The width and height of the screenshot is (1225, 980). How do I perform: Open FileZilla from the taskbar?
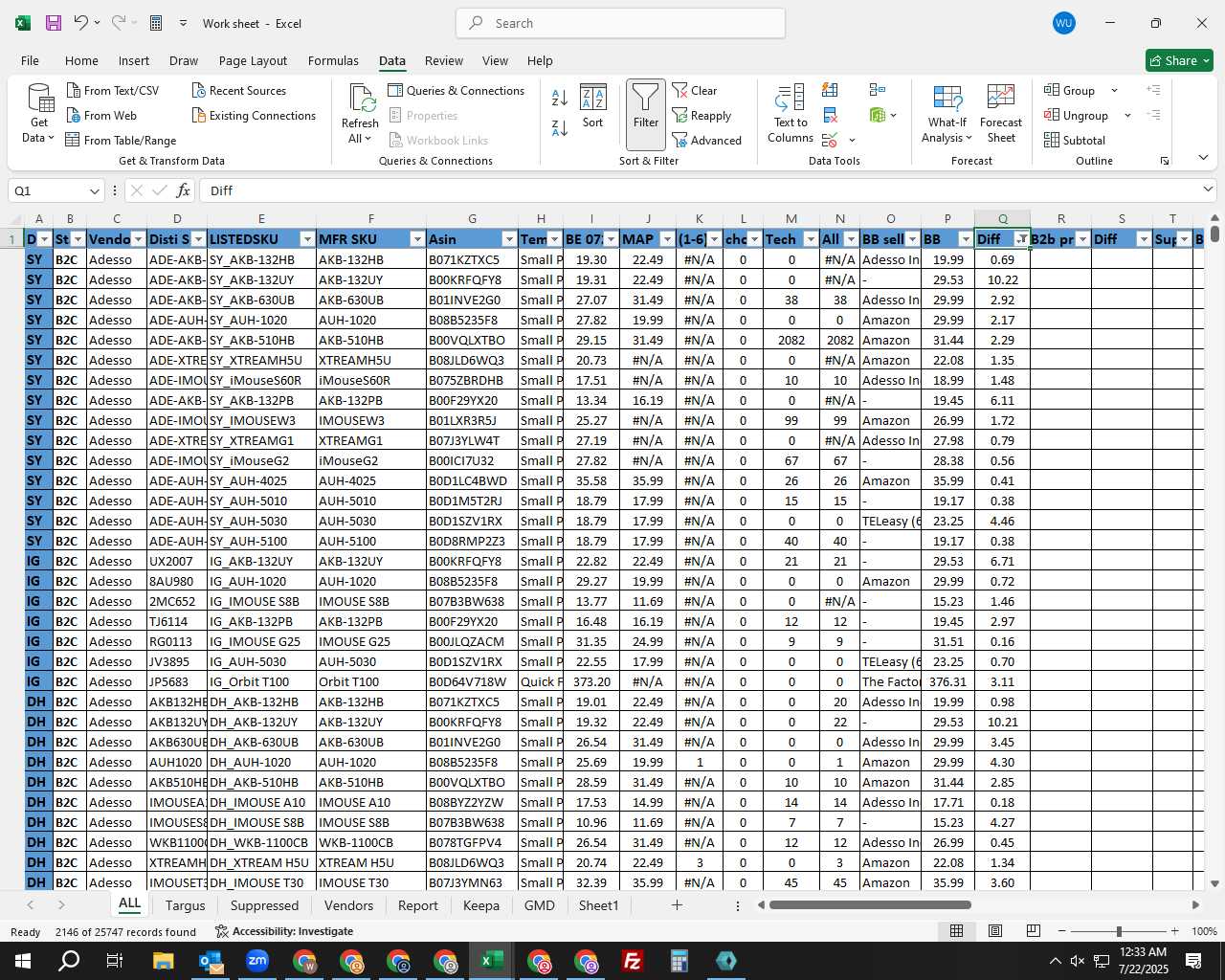point(632,961)
